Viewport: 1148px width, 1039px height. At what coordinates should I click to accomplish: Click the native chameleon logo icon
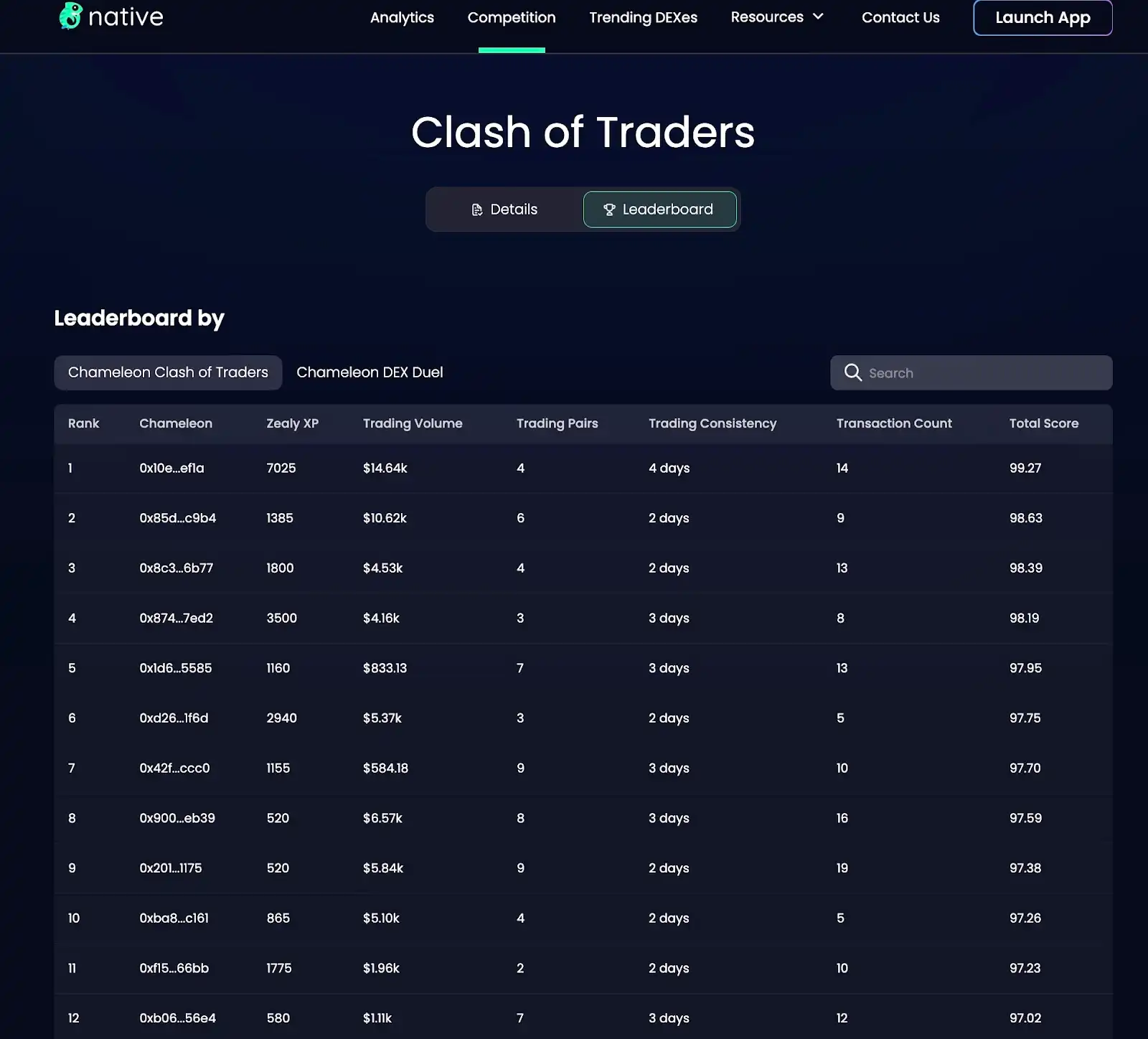[70, 16]
